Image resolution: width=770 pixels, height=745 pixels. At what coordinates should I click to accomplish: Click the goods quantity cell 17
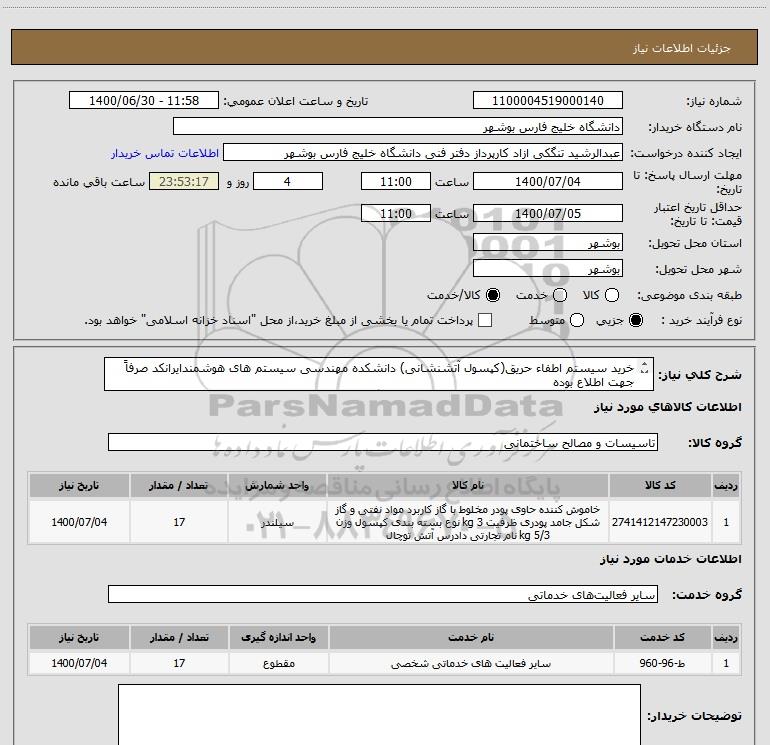click(x=179, y=522)
